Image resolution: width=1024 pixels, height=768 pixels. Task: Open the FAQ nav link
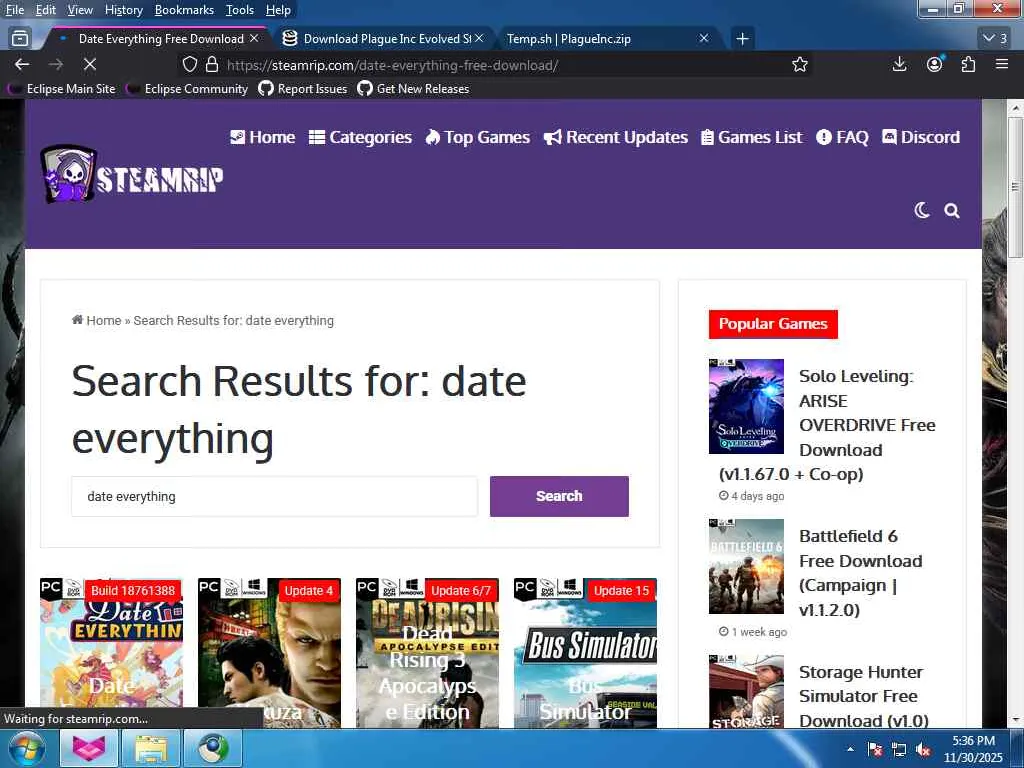842,137
